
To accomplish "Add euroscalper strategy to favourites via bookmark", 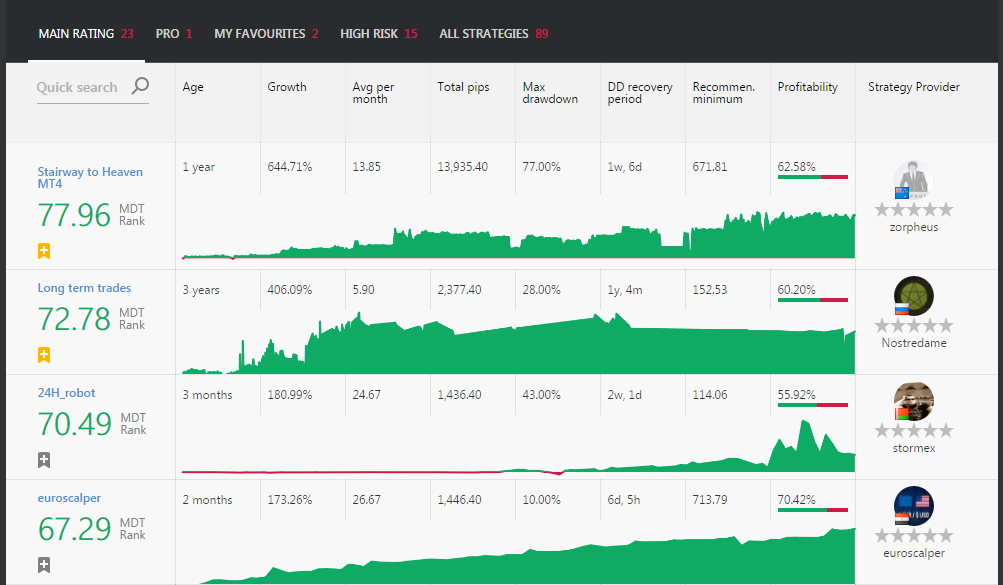I will coord(43,565).
